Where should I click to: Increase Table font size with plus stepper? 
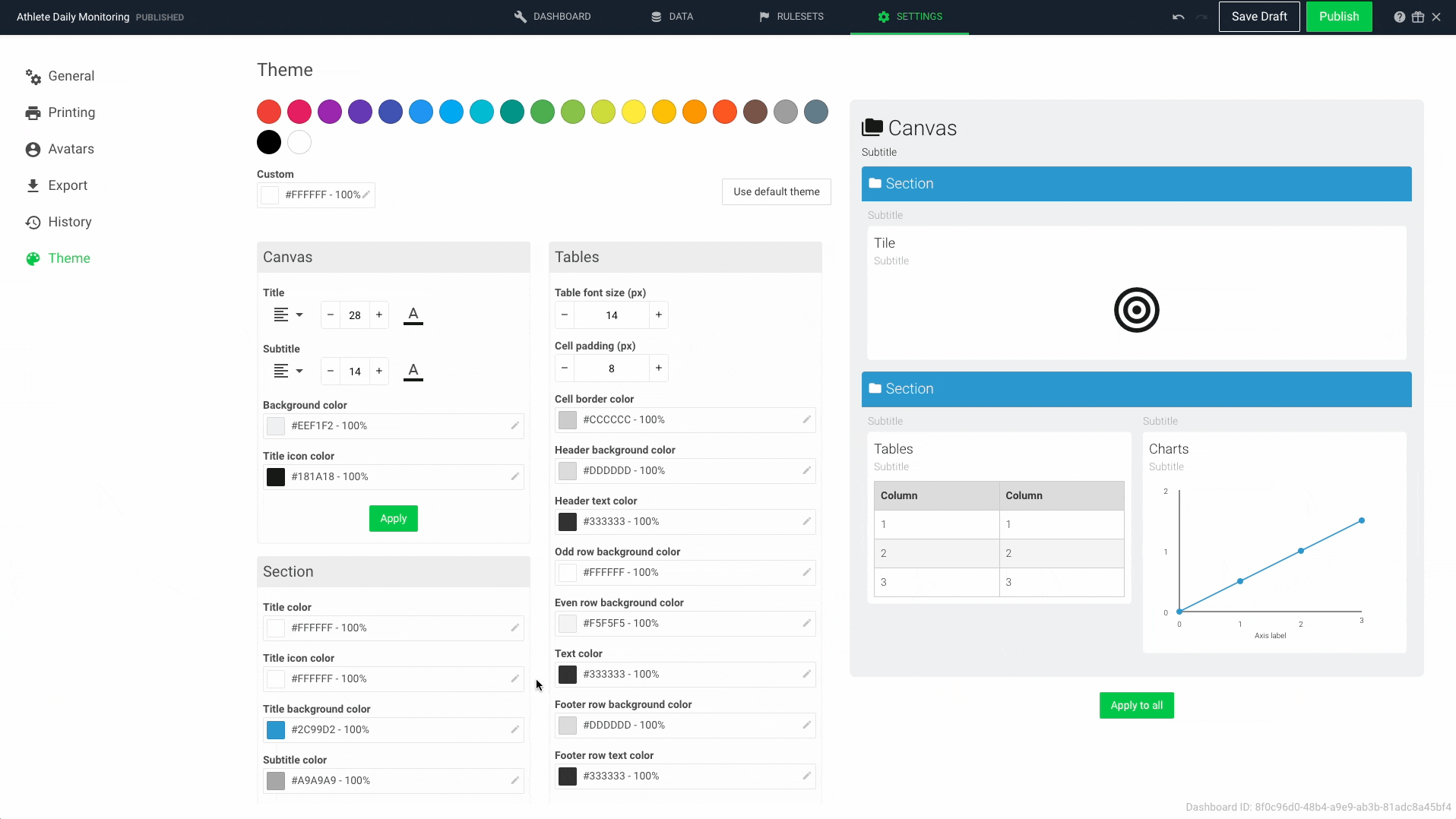click(x=657, y=315)
